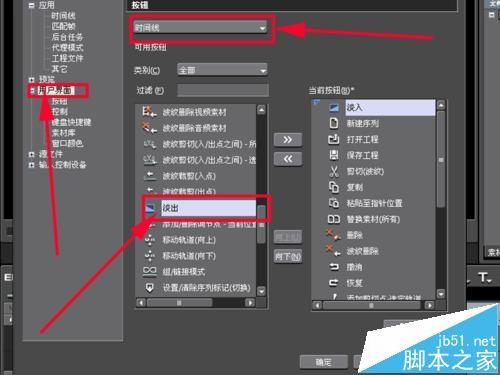The image size is (500, 375).
Task: Select 键盘快捷键 in settings tree
Action: point(71,122)
